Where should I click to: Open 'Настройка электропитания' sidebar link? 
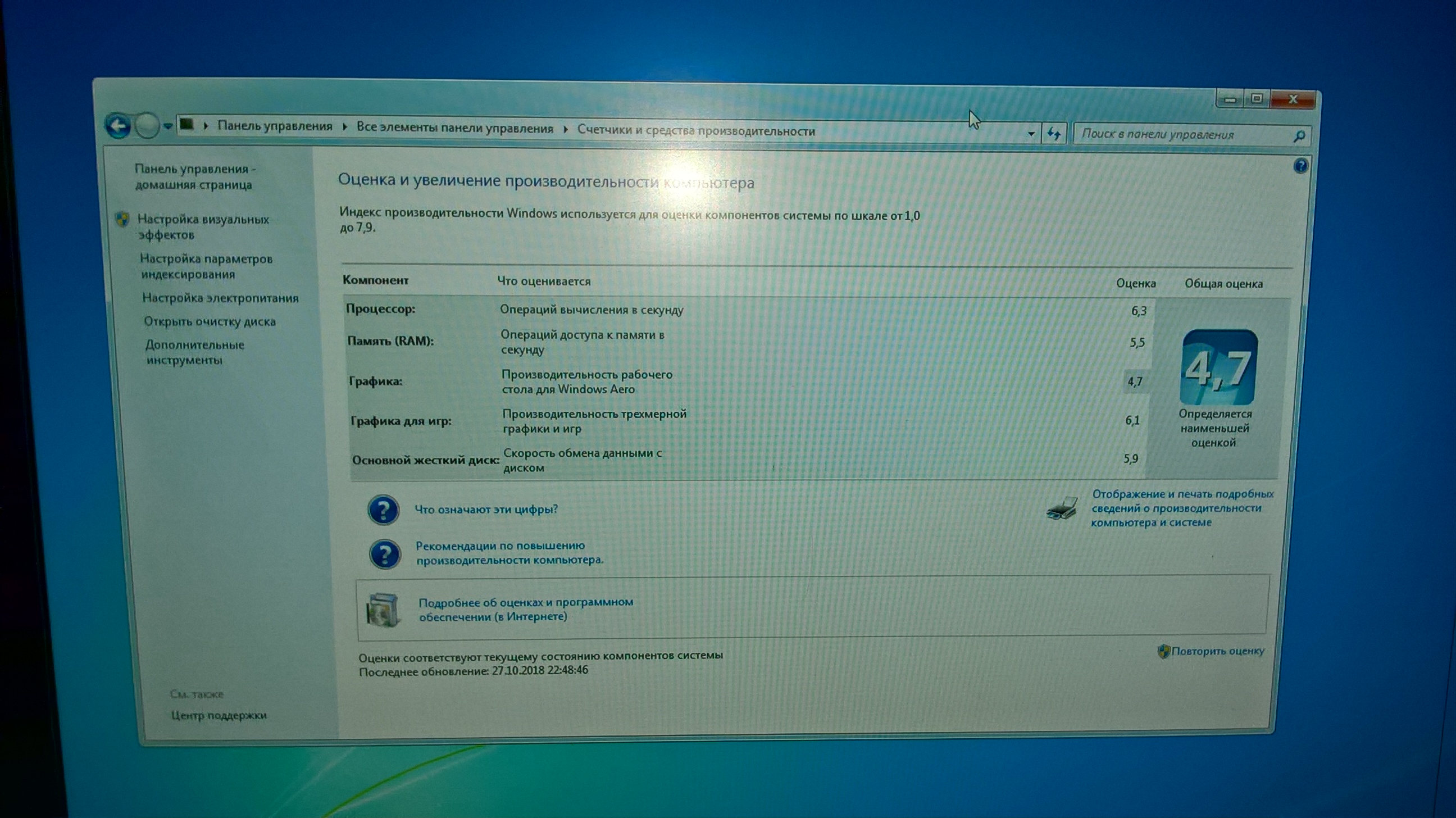click(x=220, y=298)
